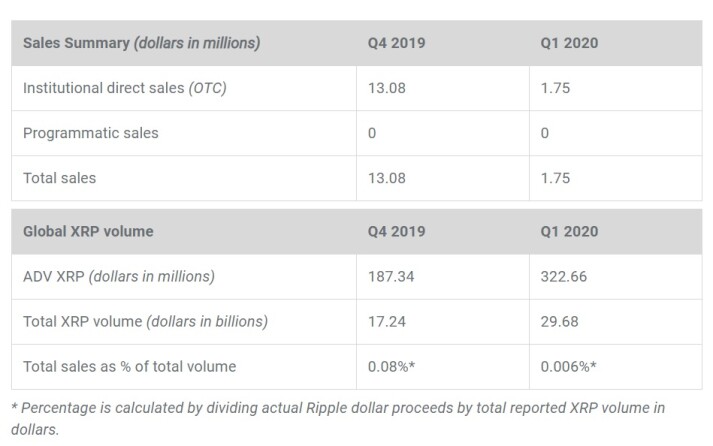Click Total XRP volume row label

145,321
